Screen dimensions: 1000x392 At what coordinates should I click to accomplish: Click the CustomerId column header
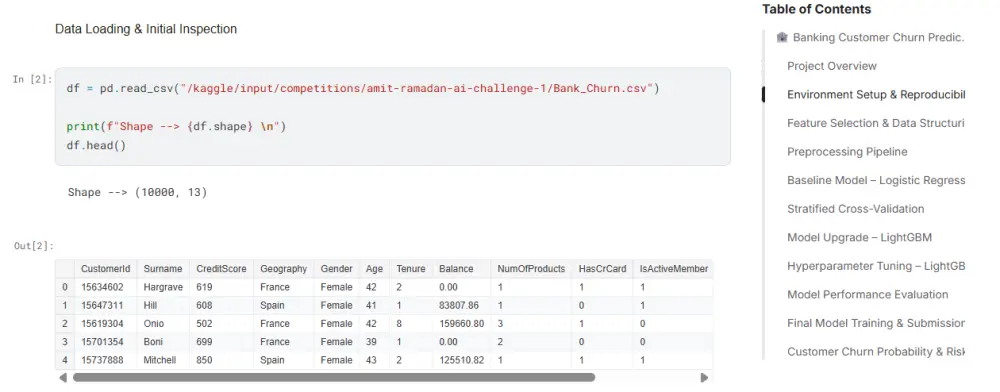pos(106,269)
